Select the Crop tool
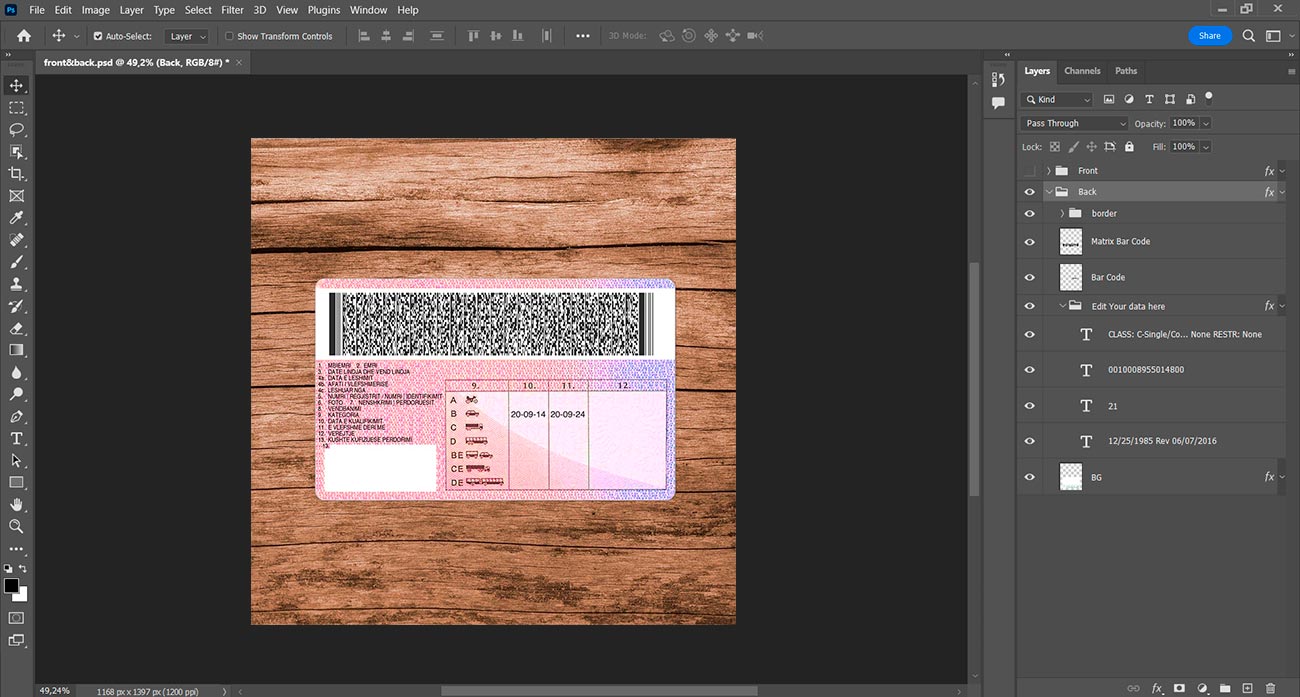This screenshot has width=1300, height=697. click(16, 174)
